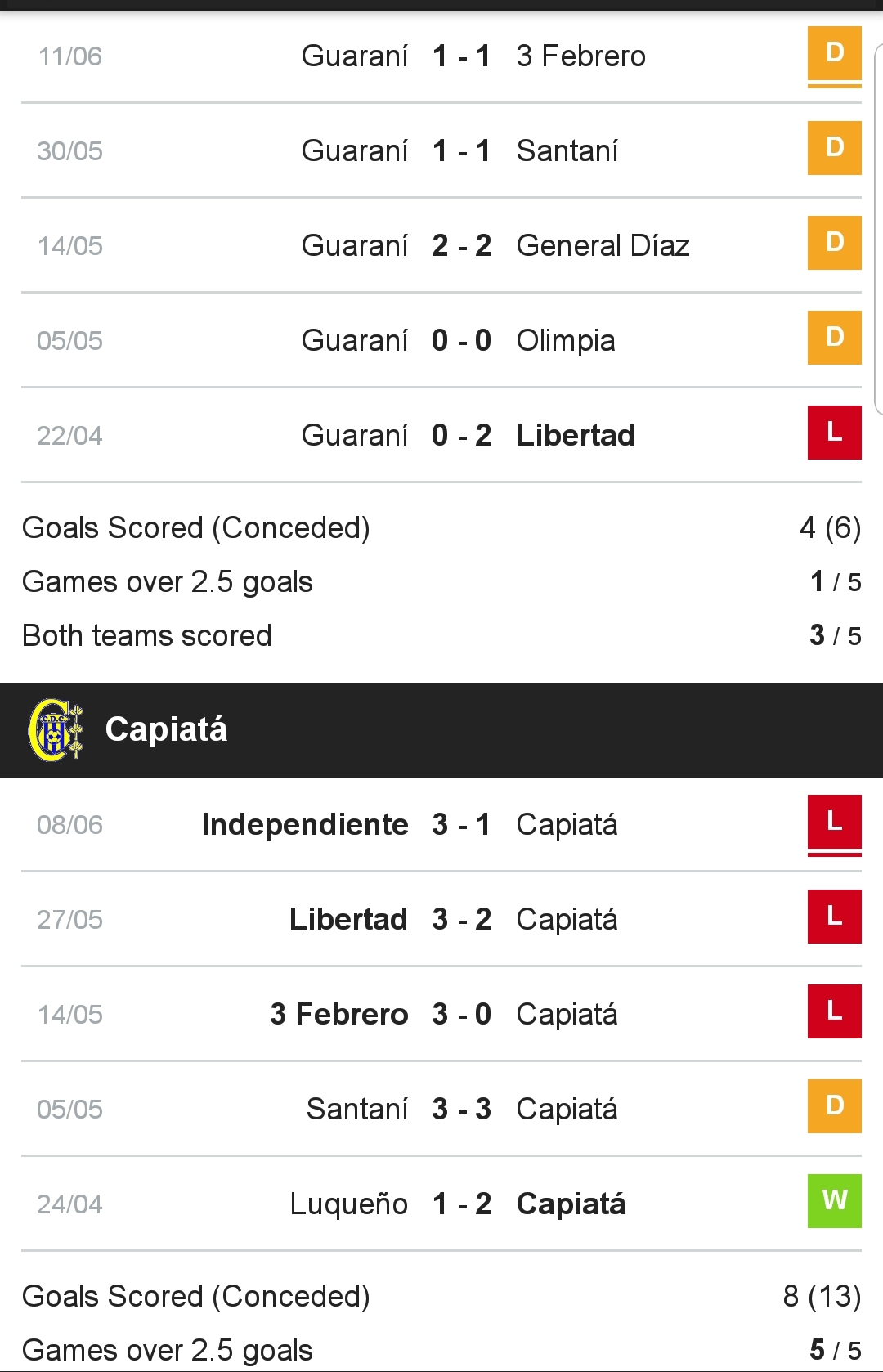Tap the draw badge for Guaraní vs 3 Febrero
The image size is (883, 1372).
[834, 53]
